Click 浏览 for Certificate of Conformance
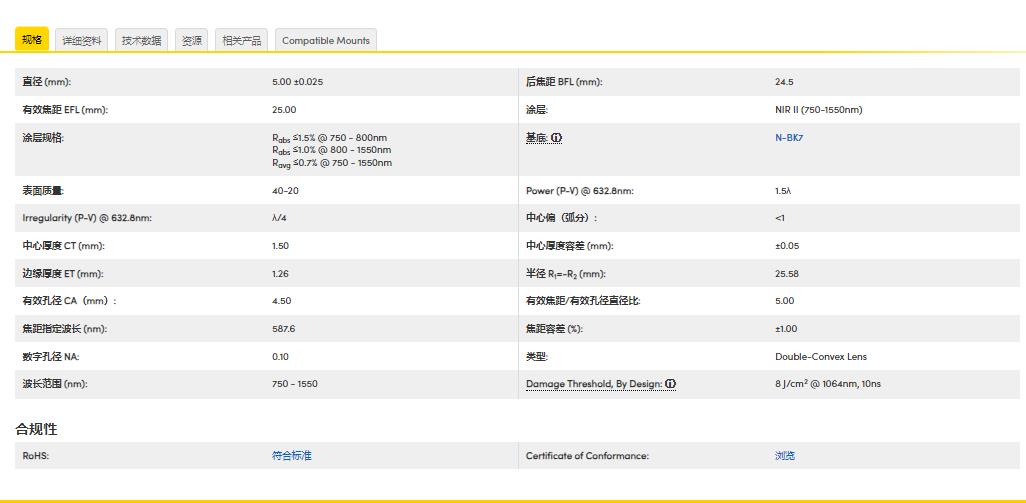 (x=785, y=456)
